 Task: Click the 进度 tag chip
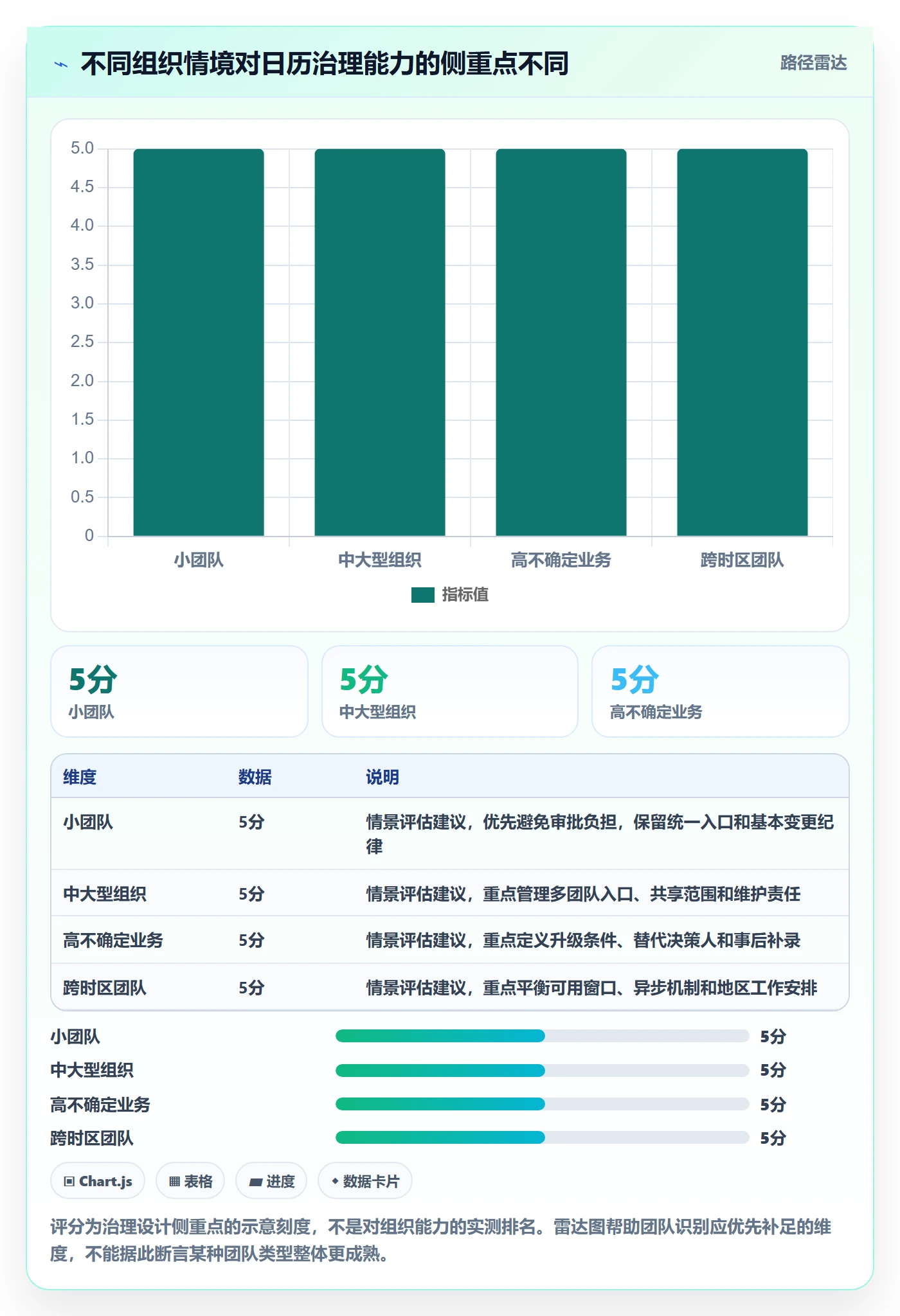click(x=271, y=1181)
